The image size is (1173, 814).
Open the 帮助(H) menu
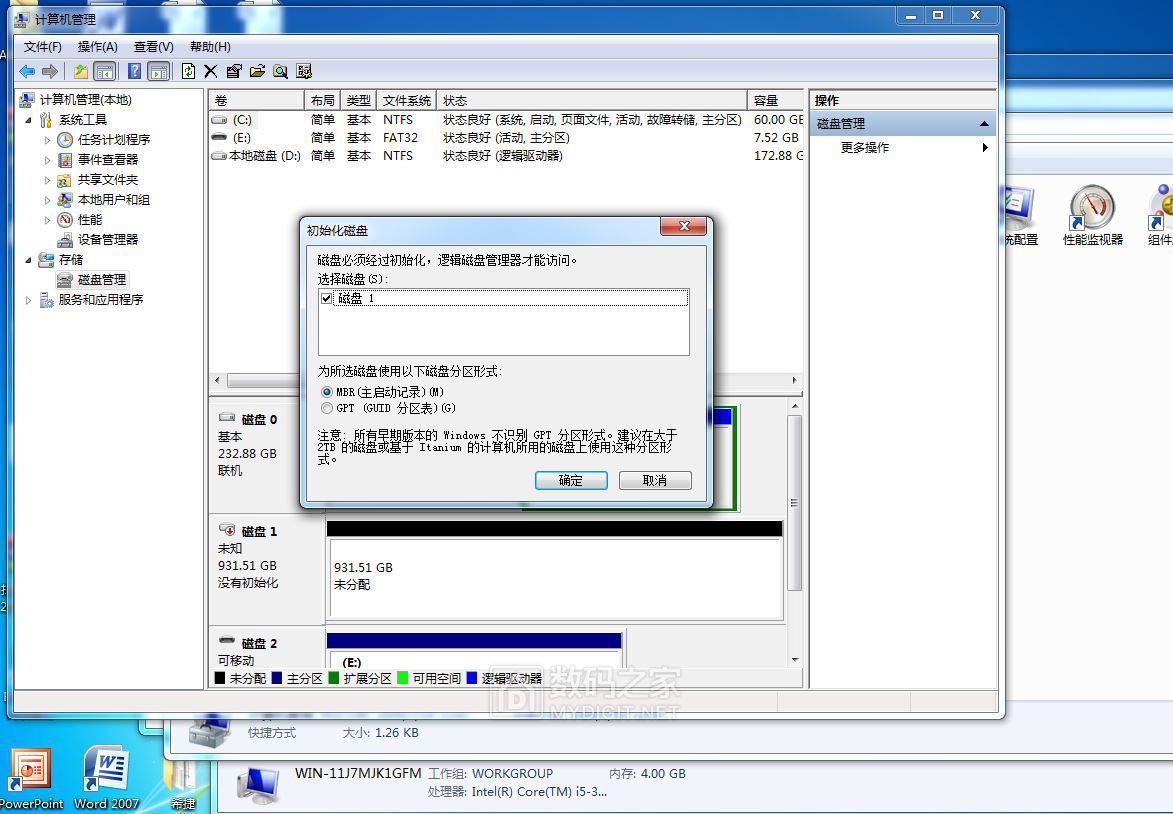coord(210,46)
